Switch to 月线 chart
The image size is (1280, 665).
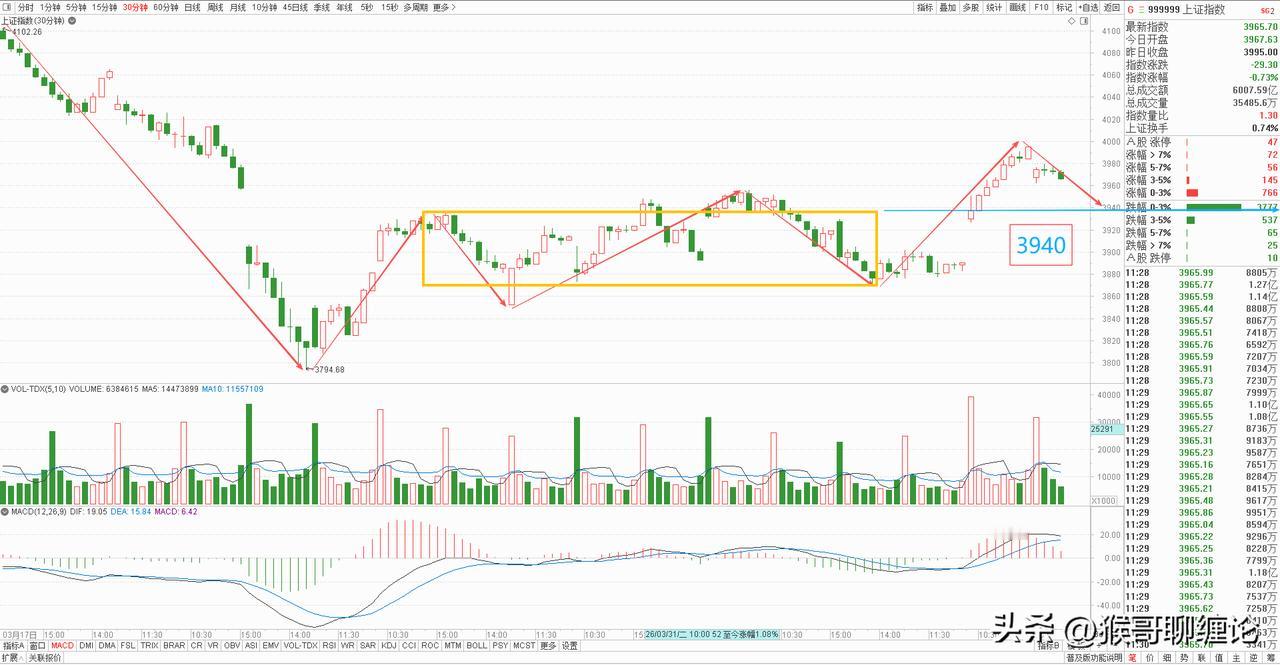(238, 7)
